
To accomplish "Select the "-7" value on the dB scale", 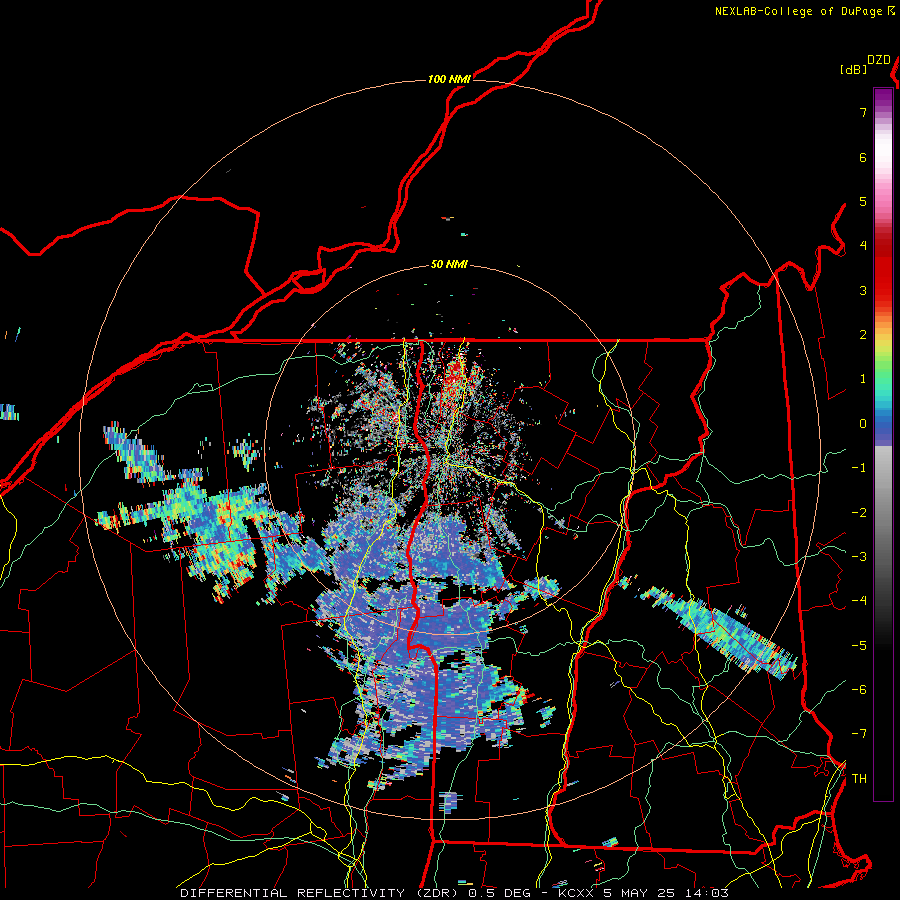I will click(x=859, y=734).
